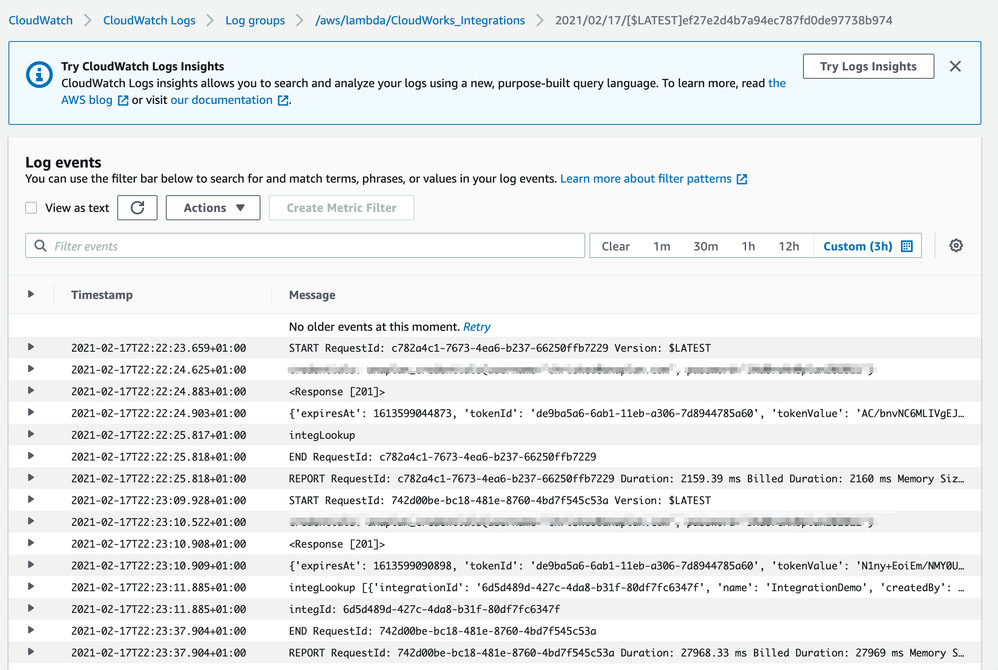Screen dimensions: 998x670
Task: Click the REPORT message with Duration 2159.39 ms
Action: (x=626, y=478)
